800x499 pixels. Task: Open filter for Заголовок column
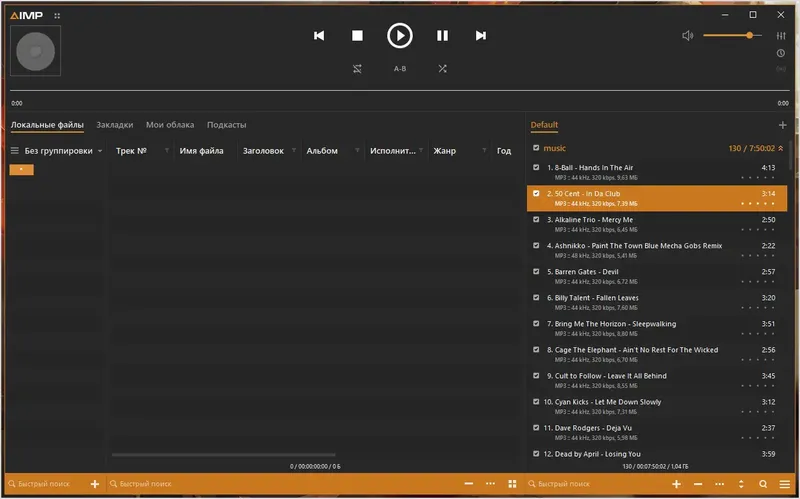294,151
